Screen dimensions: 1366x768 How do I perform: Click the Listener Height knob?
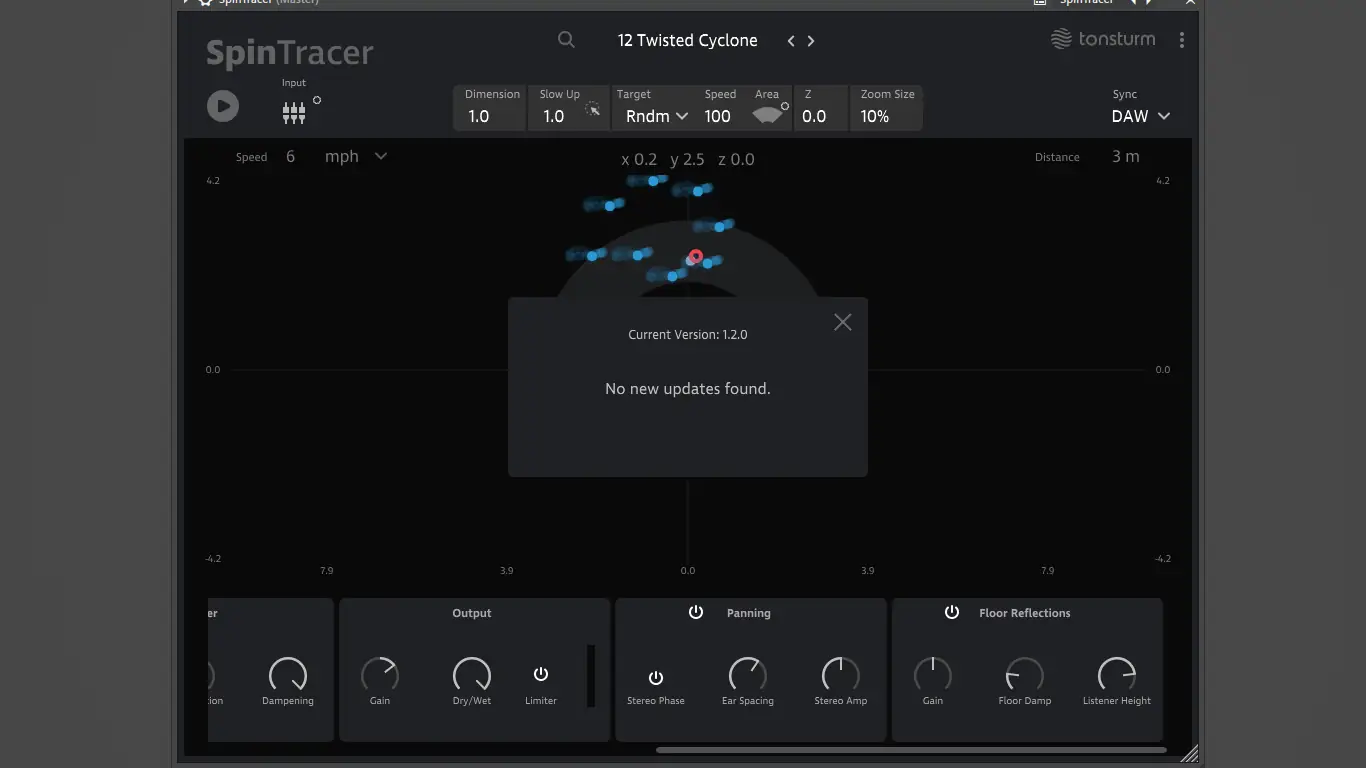[1117, 675]
